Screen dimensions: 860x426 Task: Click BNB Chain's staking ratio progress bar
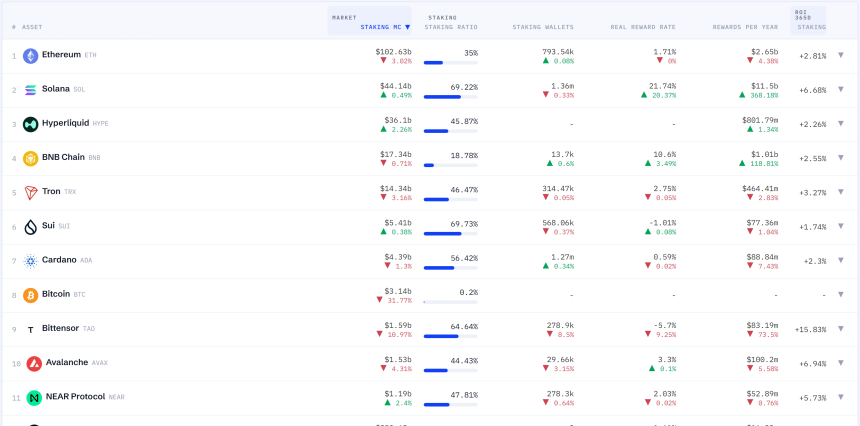[450, 165]
